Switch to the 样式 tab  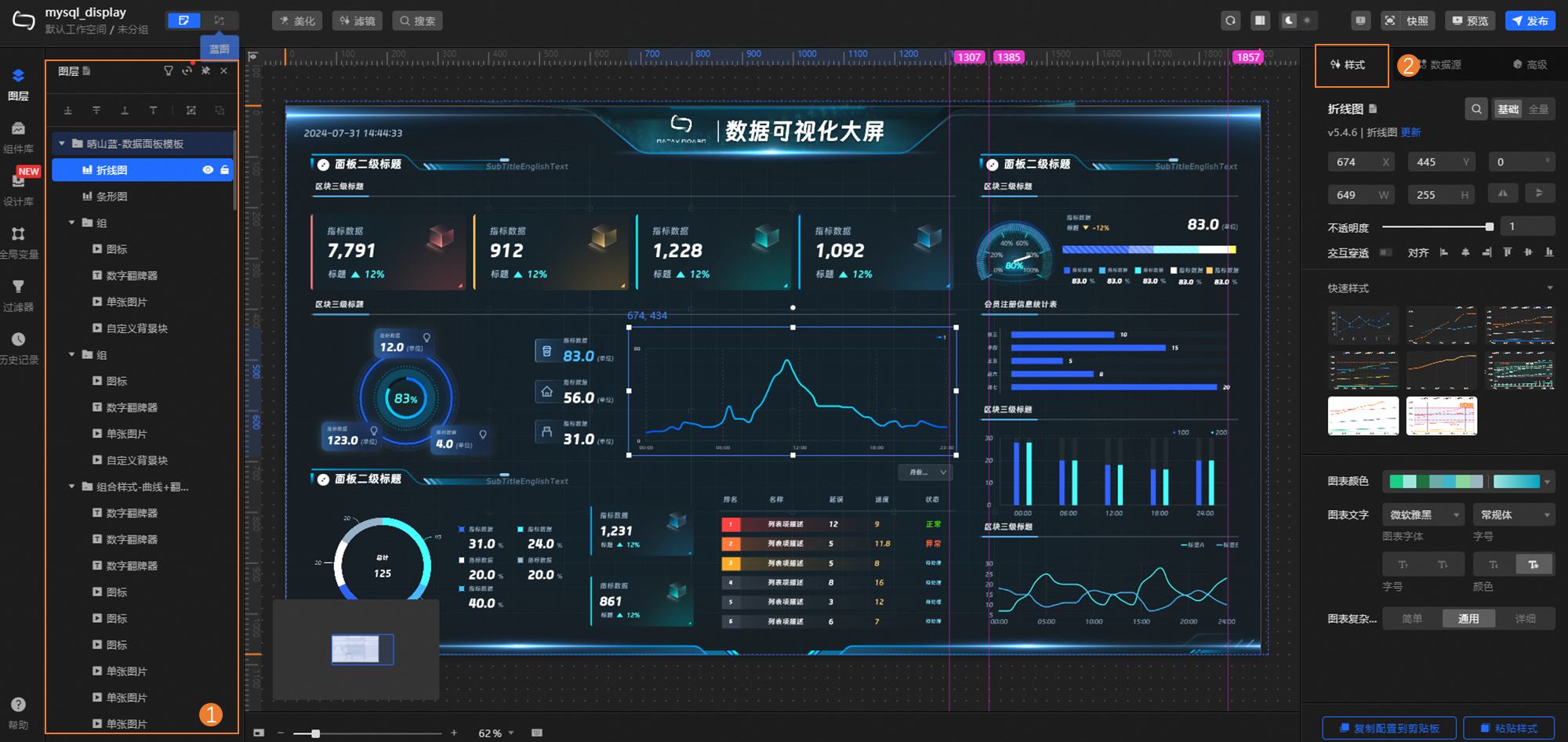(x=1348, y=65)
